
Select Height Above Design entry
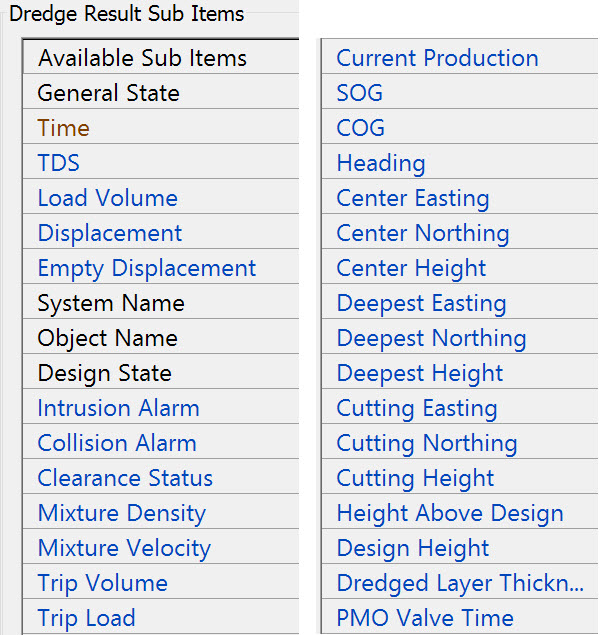[x=450, y=513]
